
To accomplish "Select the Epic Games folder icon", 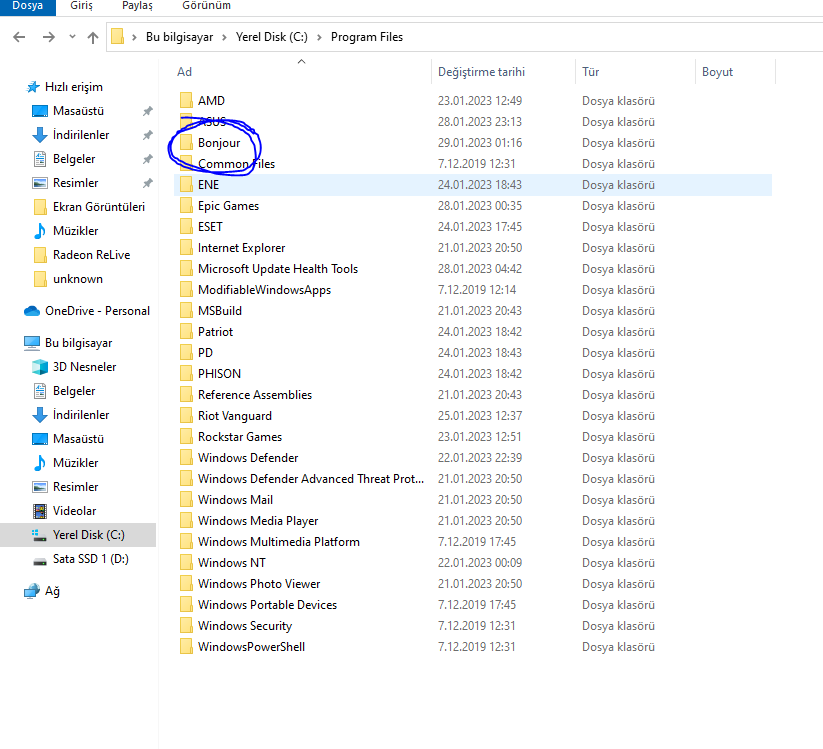I will pos(186,205).
